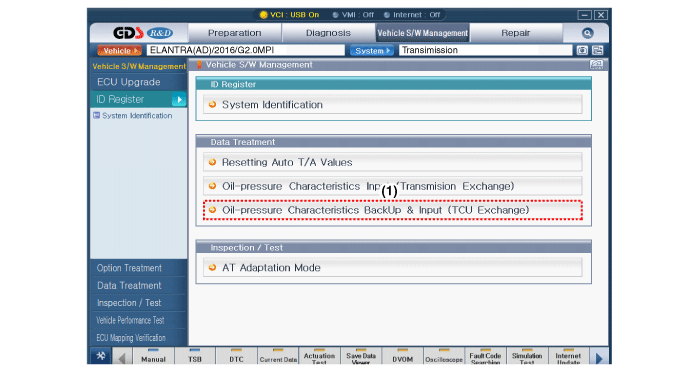Open DTC from bottom toolbar

pos(236,356)
